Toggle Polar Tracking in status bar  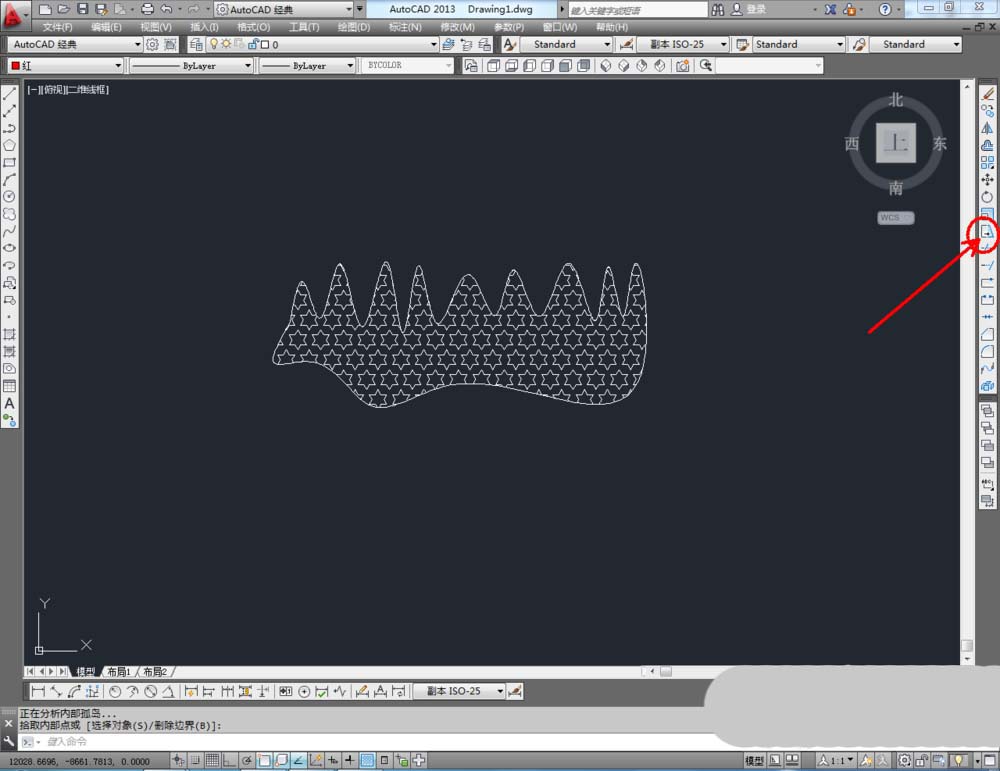[x=246, y=760]
